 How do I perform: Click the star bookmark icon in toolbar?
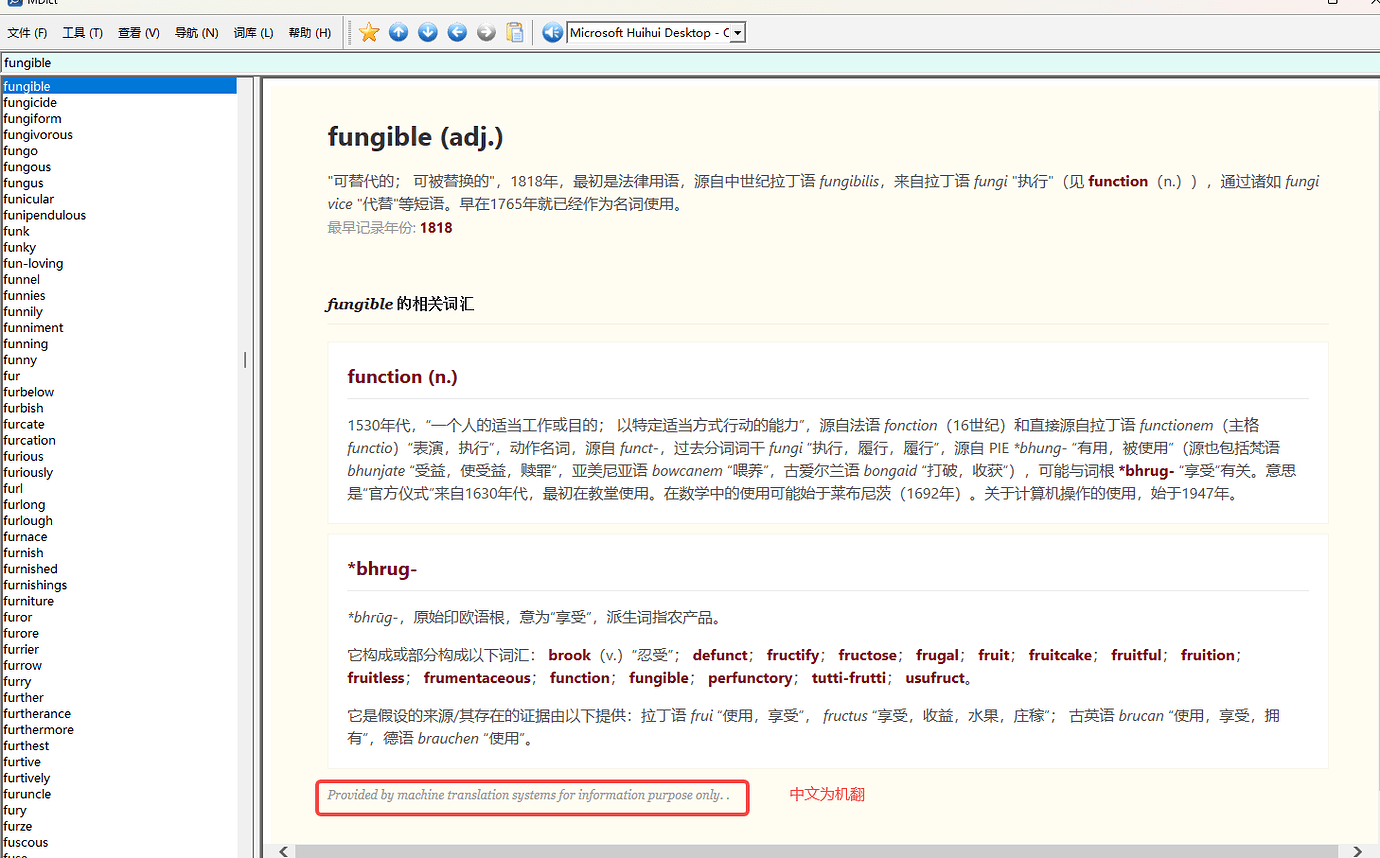point(368,32)
